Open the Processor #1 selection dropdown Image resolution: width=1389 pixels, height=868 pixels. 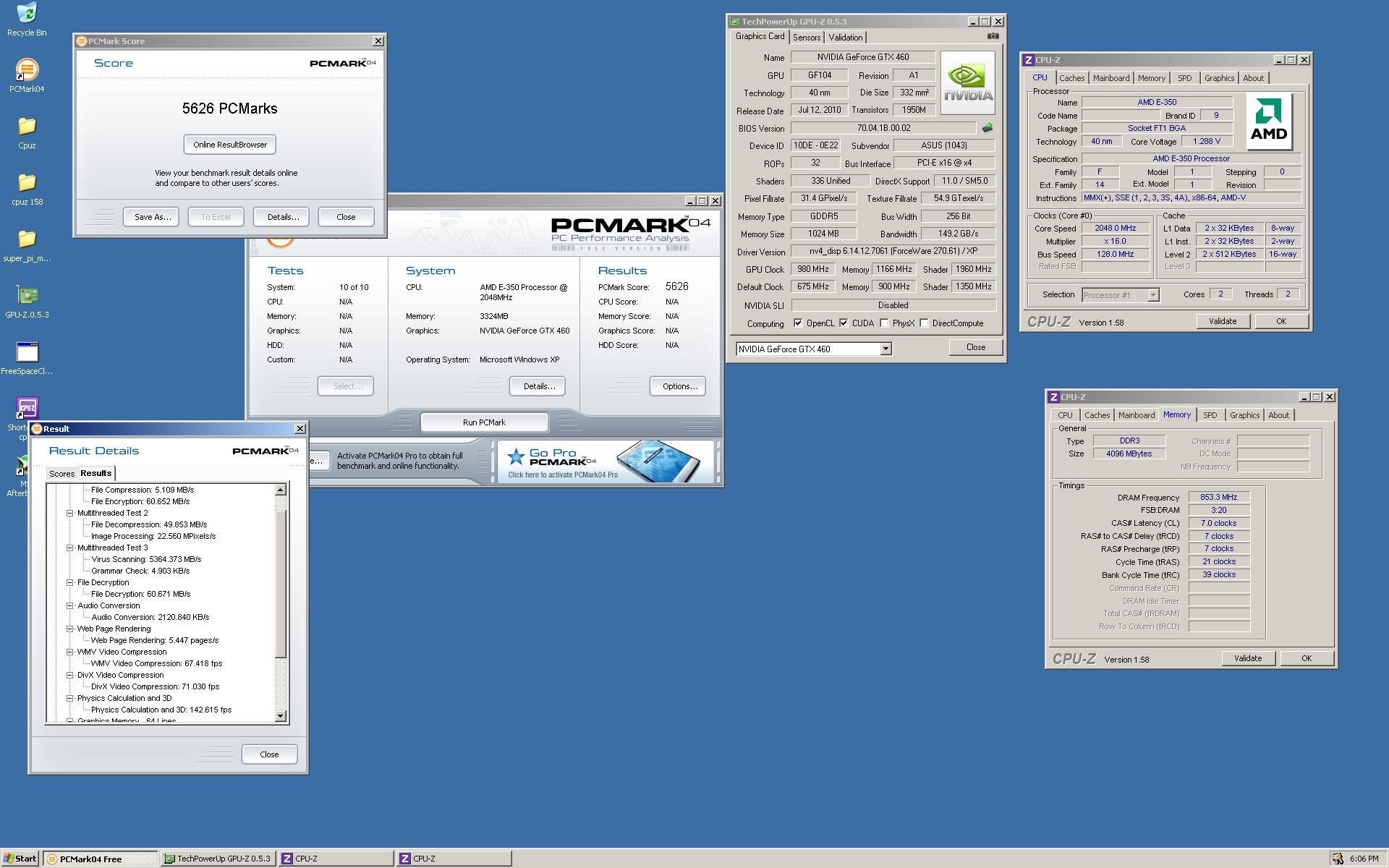coord(1153,294)
